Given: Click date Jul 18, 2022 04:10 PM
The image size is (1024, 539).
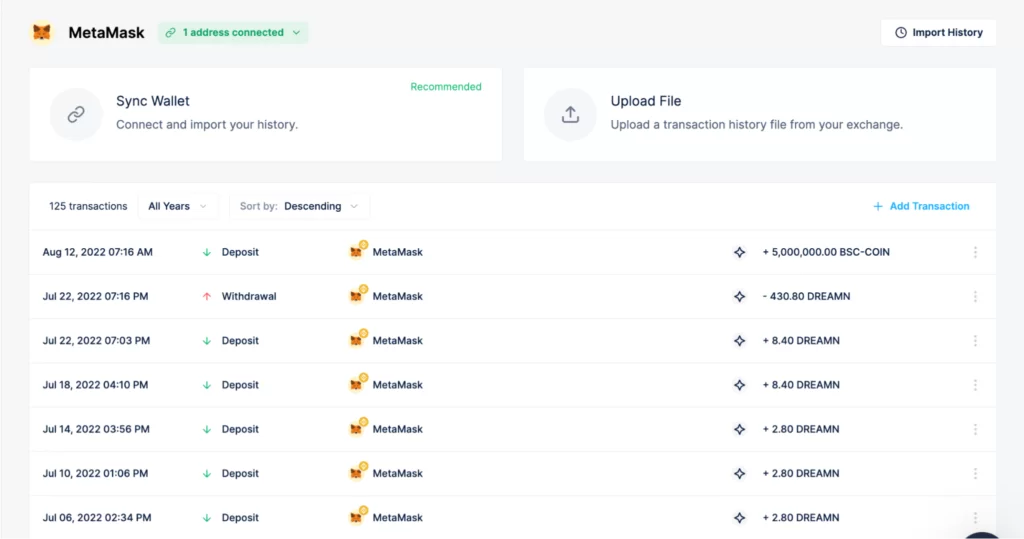Looking at the screenshot, I should pos(95,385).
